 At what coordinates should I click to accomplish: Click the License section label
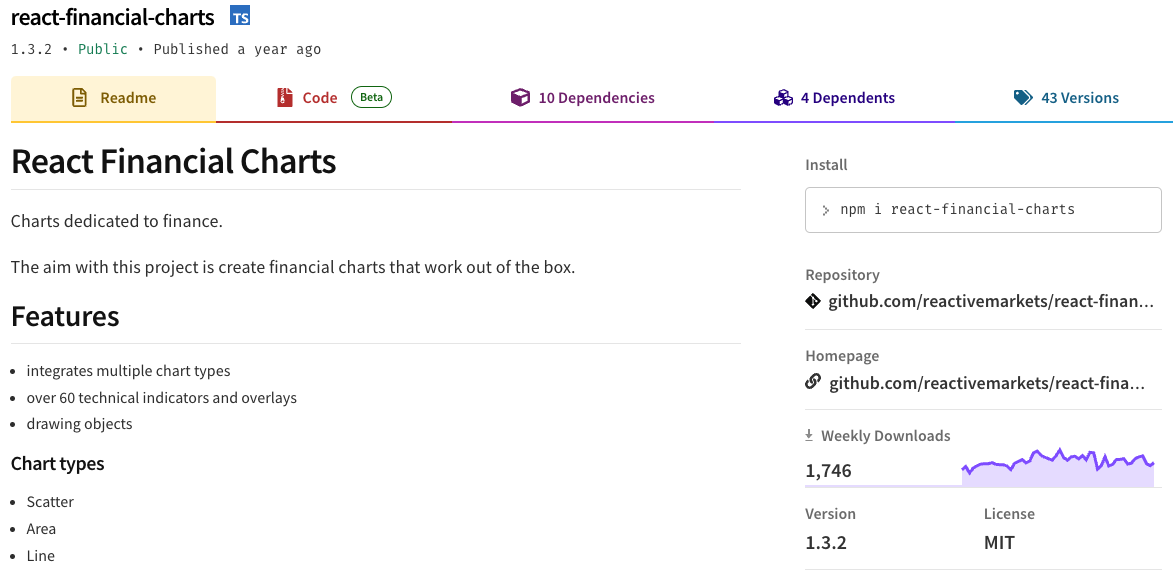click(x=1009, y=514)
